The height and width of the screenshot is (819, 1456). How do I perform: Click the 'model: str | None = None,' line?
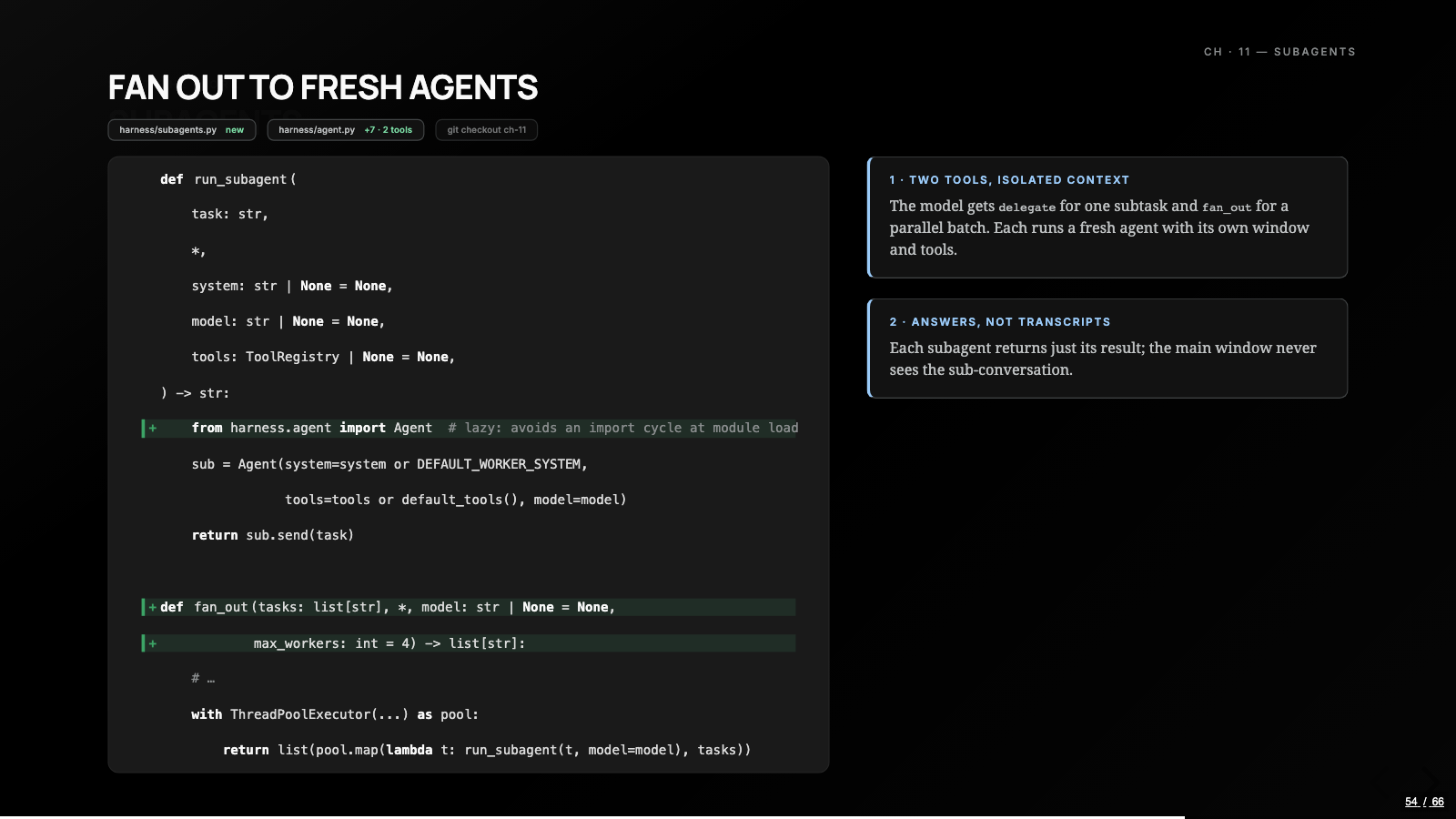point(288,321)
